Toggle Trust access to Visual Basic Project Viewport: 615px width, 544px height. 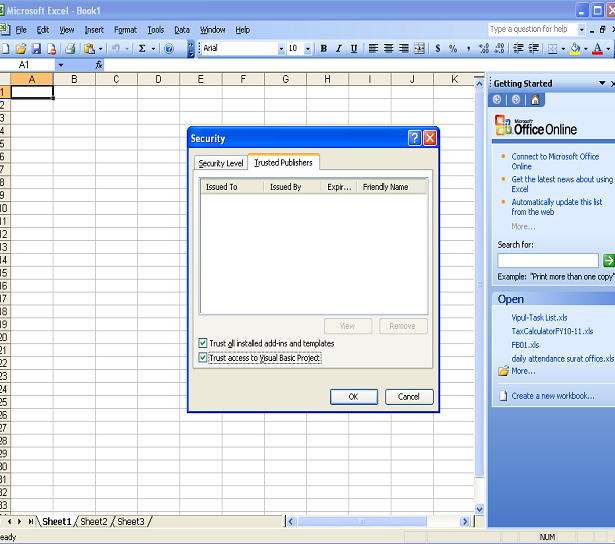[x=203, y=357]
